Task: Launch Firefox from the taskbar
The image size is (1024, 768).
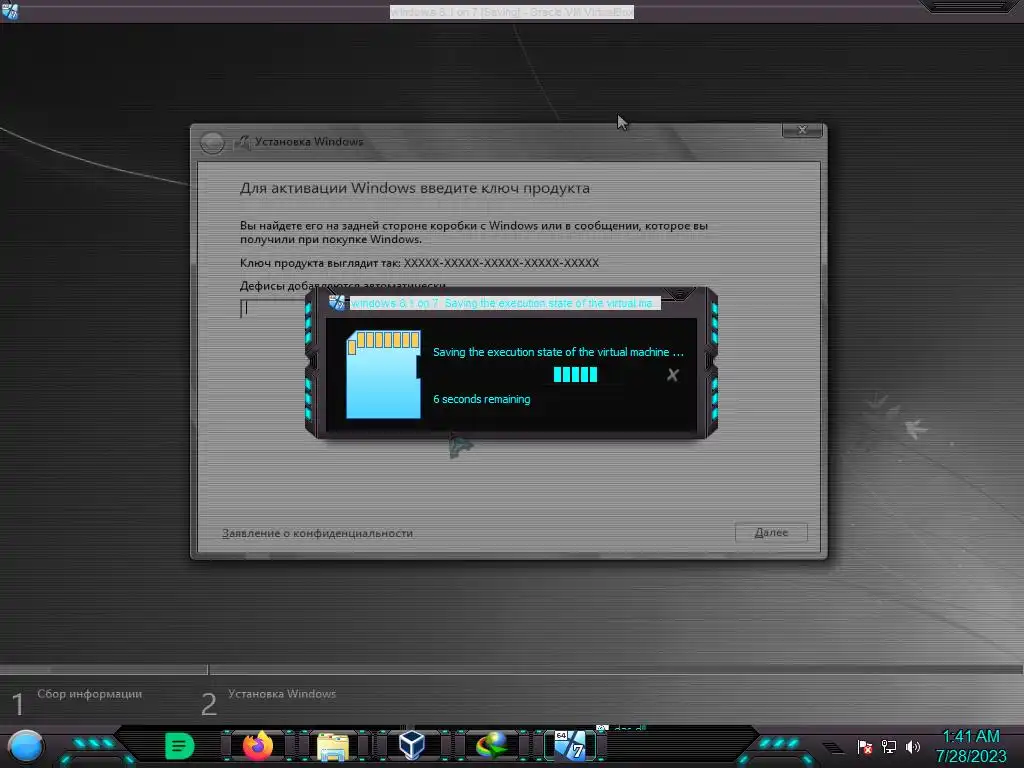Action: point(258,745)
